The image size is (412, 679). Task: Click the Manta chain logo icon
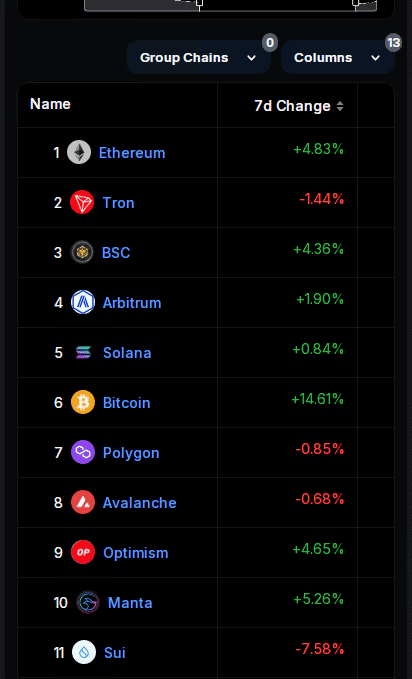tap(88, 602)
